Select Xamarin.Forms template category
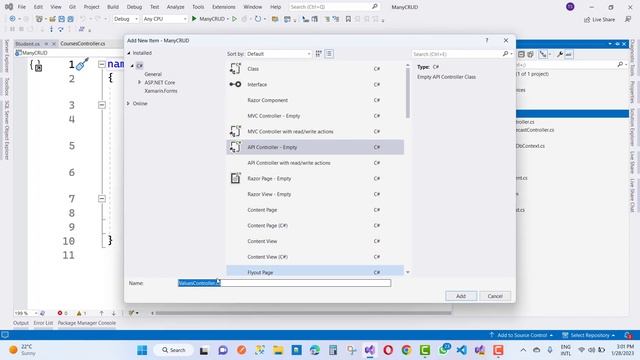This screenshot has width=640, height=360. 161,91
